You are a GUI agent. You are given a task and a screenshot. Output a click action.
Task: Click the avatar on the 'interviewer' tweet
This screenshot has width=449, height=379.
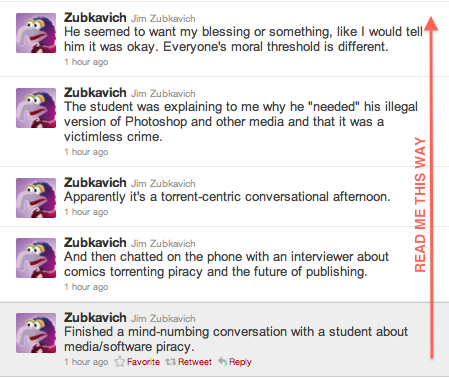(36, 258)
